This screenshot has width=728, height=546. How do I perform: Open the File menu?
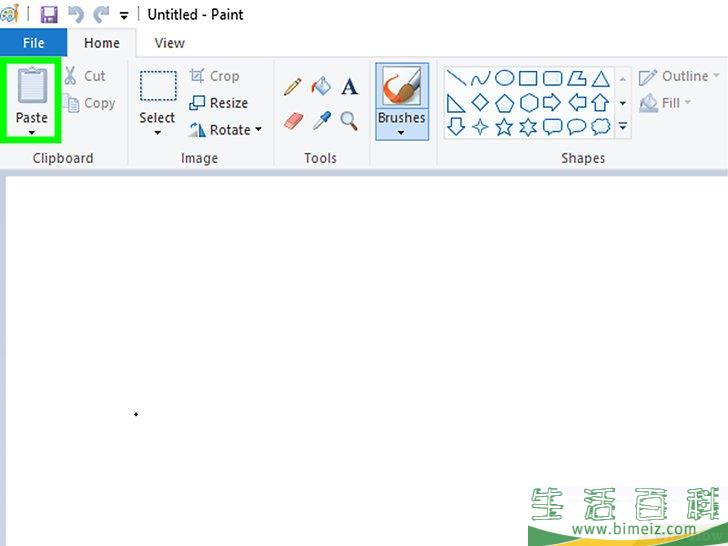click(33, 43)
